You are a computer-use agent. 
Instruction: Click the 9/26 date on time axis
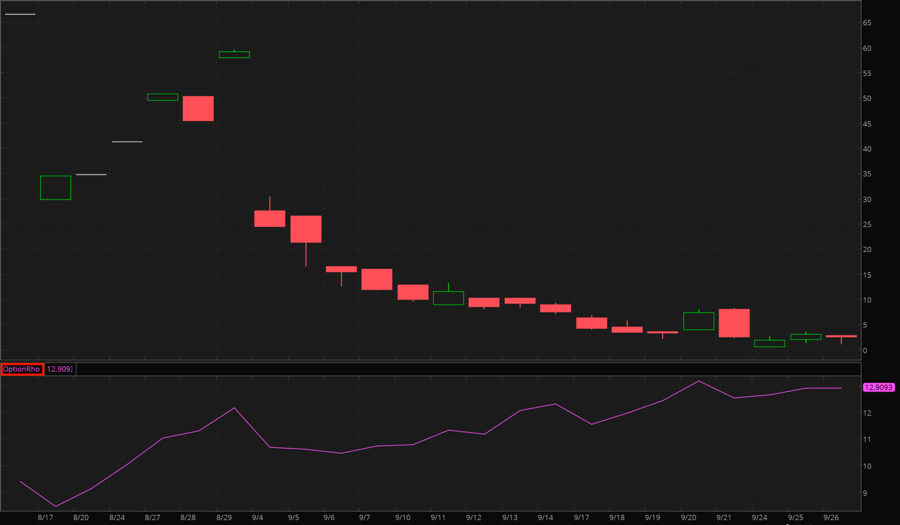[830, 518]
